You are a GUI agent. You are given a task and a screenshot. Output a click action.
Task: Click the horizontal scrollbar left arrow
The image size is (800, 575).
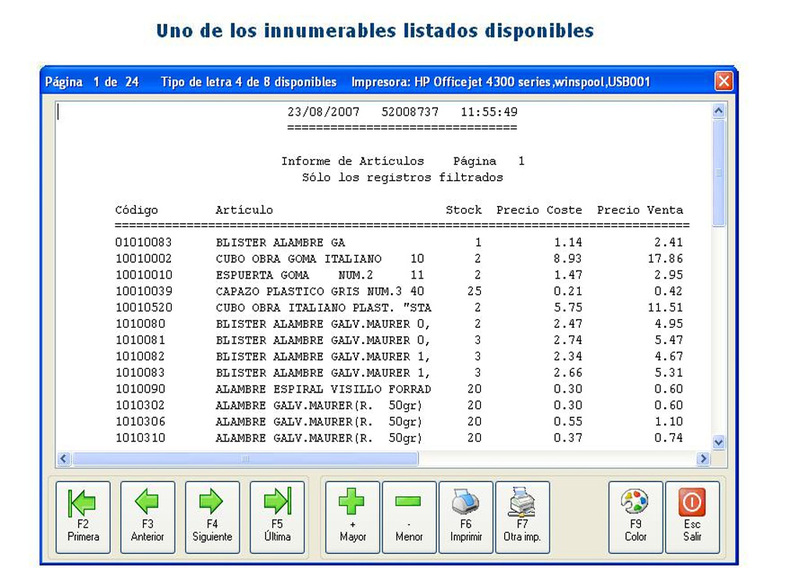point(63,459)
